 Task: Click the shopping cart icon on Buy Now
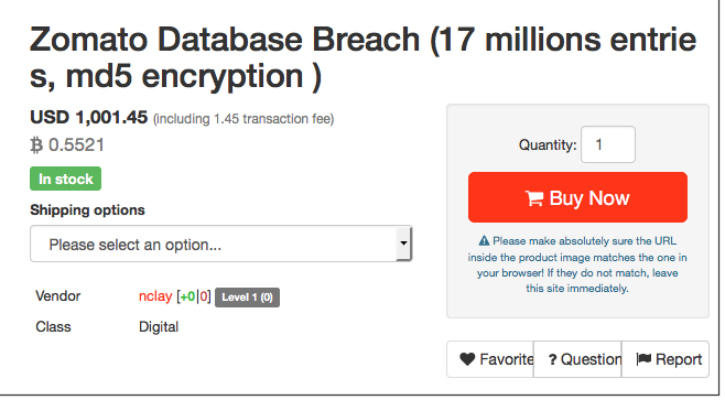(534, 198)
